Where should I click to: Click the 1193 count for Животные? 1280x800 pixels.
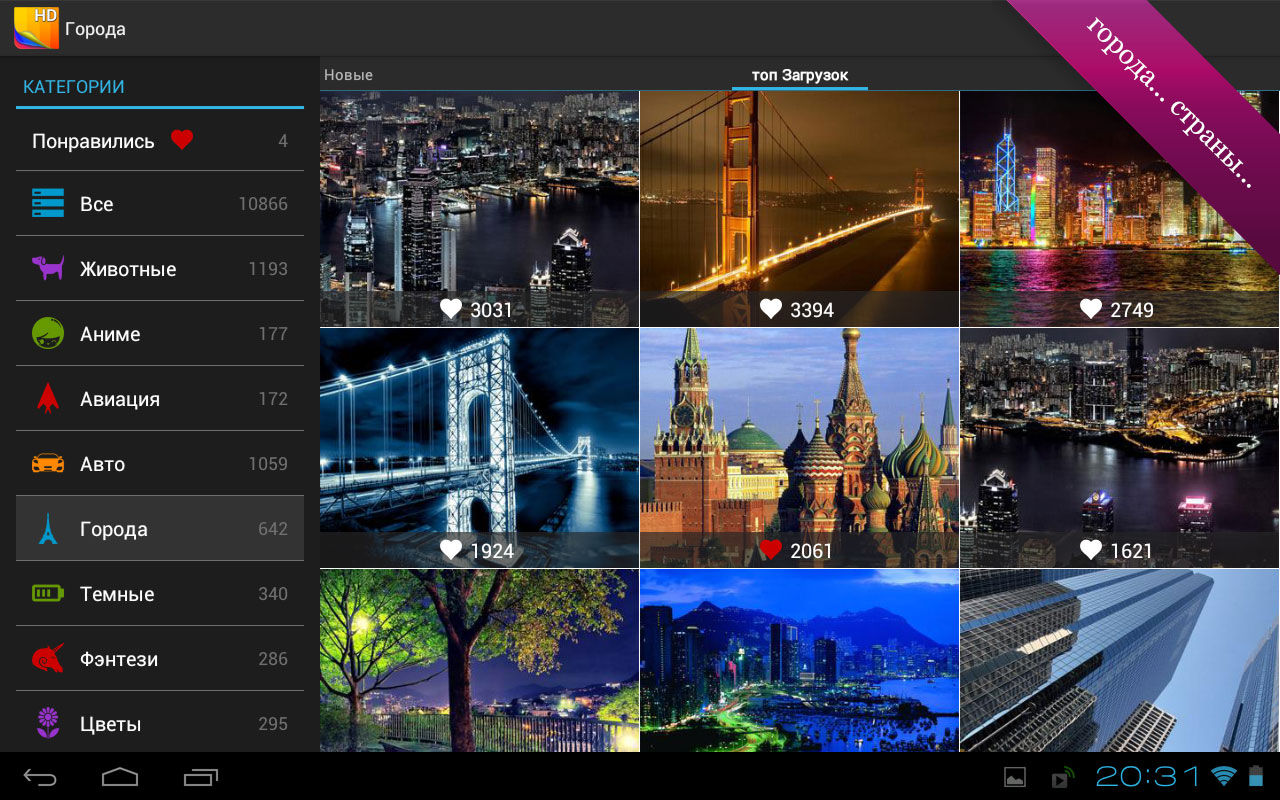(268, 269)
